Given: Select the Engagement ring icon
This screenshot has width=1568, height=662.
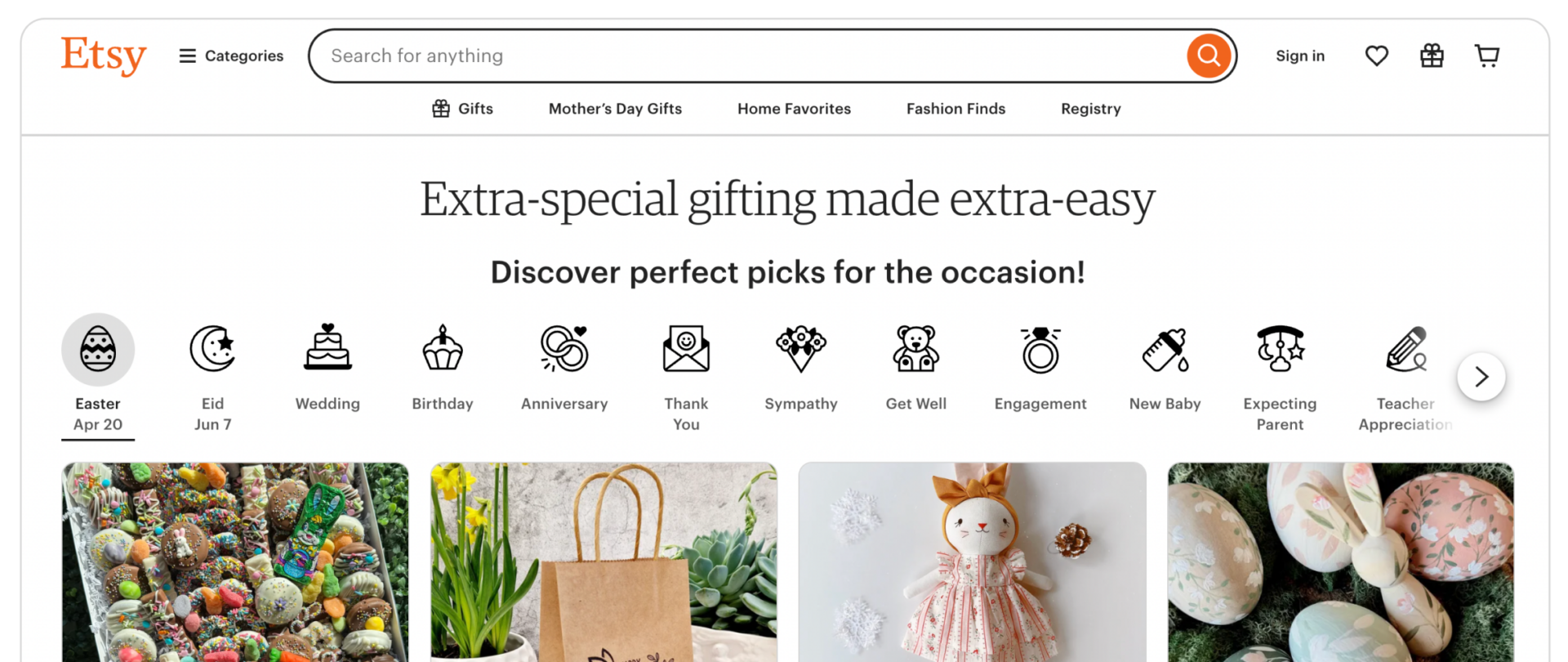Looking at the screenshot, I should coord(1040,350).
